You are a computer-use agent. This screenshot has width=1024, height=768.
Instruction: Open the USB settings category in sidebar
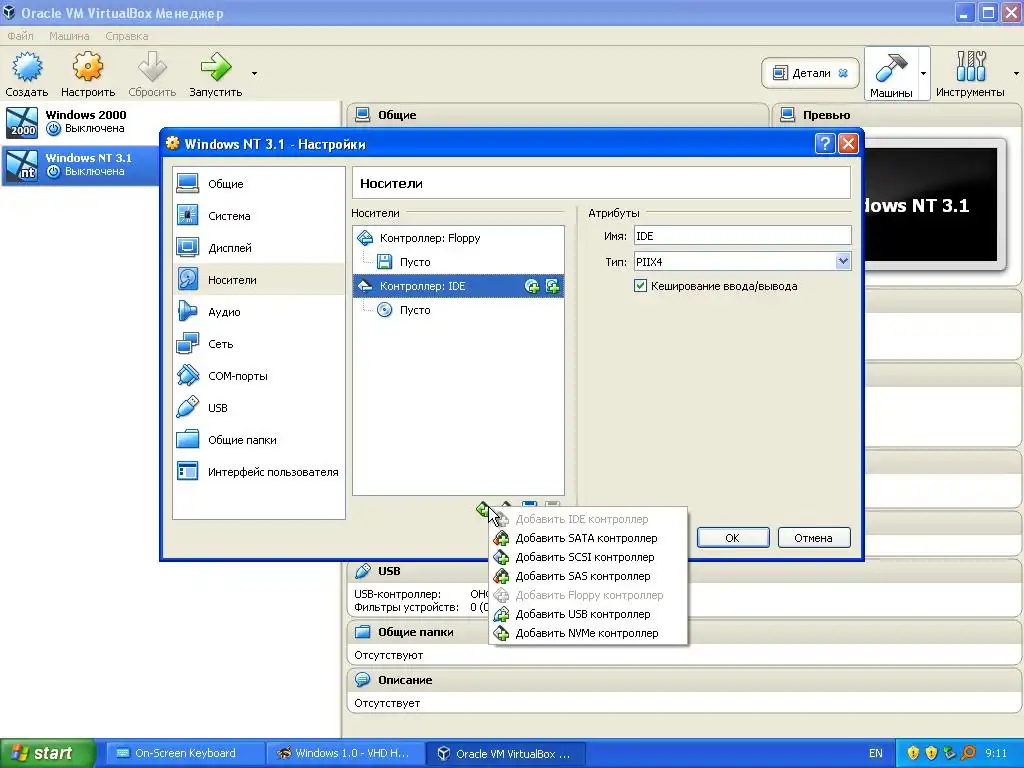[259, 408]
